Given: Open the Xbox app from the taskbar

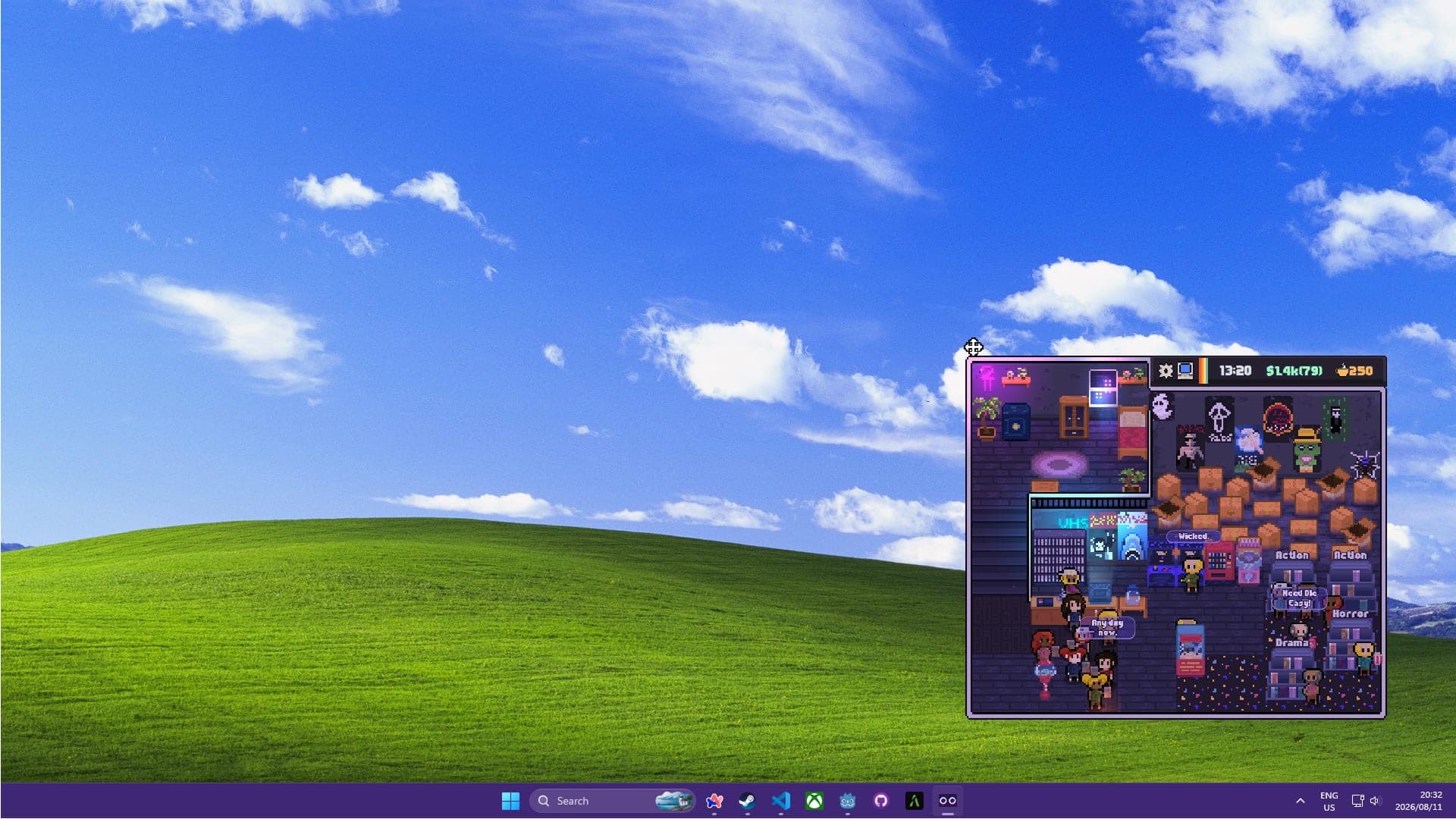Looking at the screenshot, I should 814,801.
